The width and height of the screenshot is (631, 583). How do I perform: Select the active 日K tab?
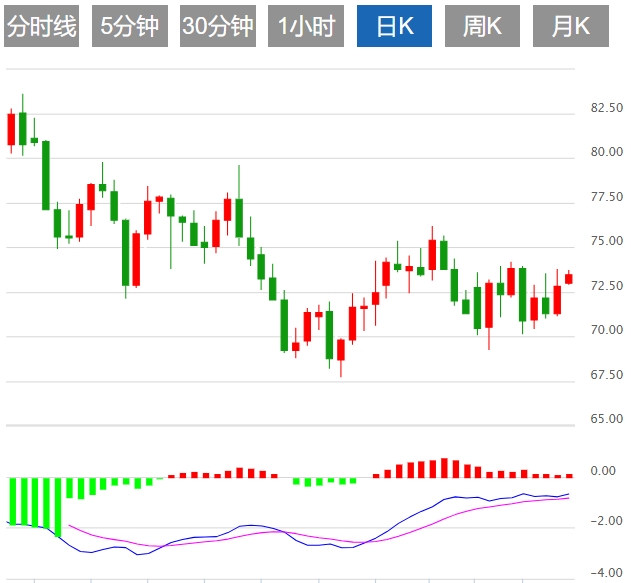(395, 27)
